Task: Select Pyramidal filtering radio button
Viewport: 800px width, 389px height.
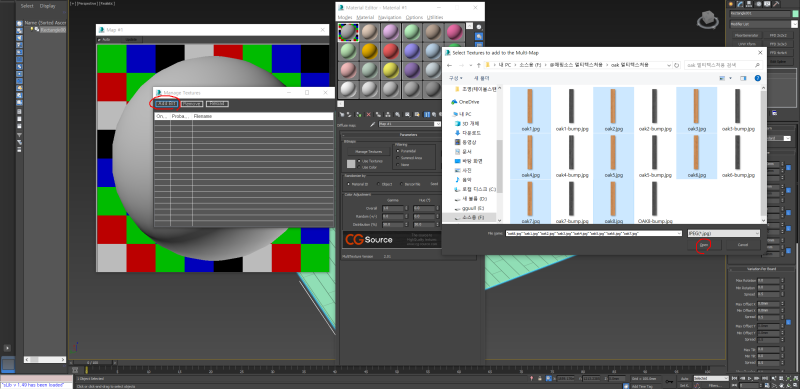Action: click(398, 152)
